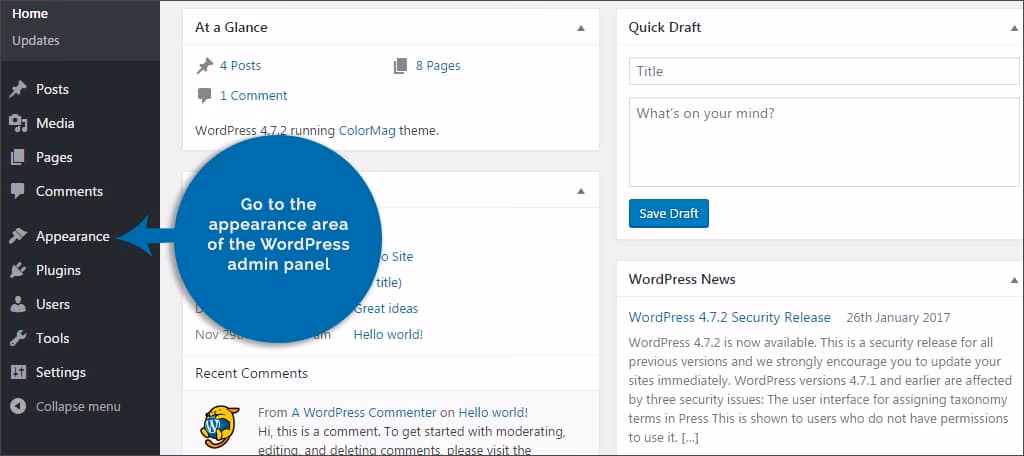Viewport: 1024px width, 456px height.
Task: Click the Settings sliders icon
Action: pos(18,372)
